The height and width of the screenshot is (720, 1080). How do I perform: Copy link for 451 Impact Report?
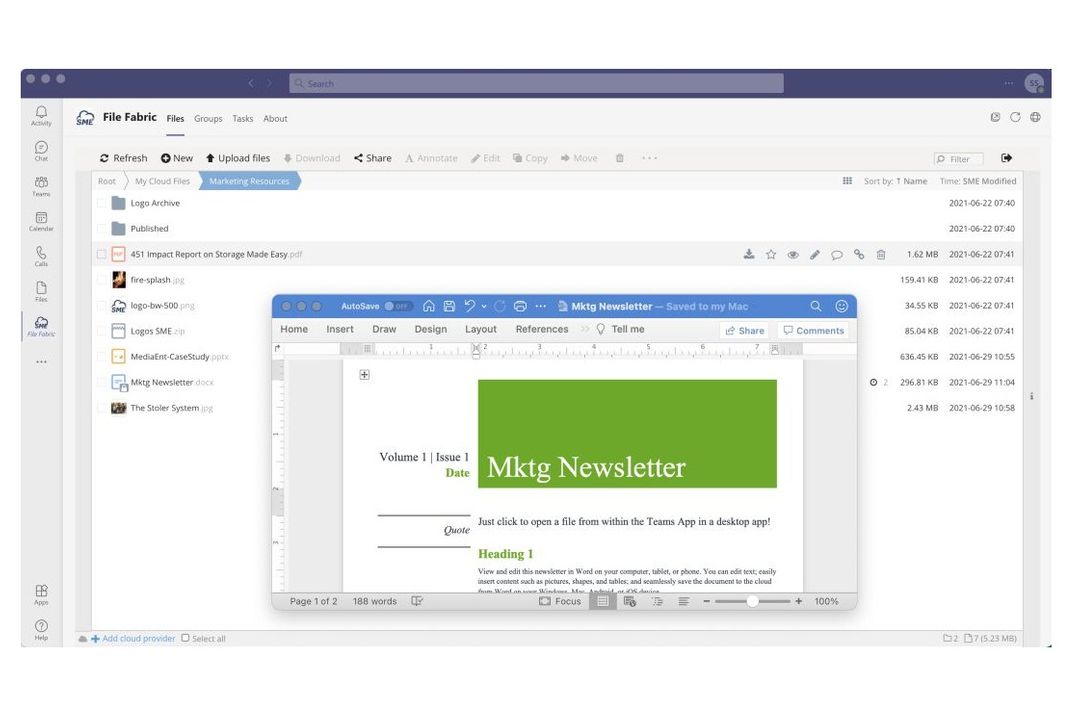859,254
